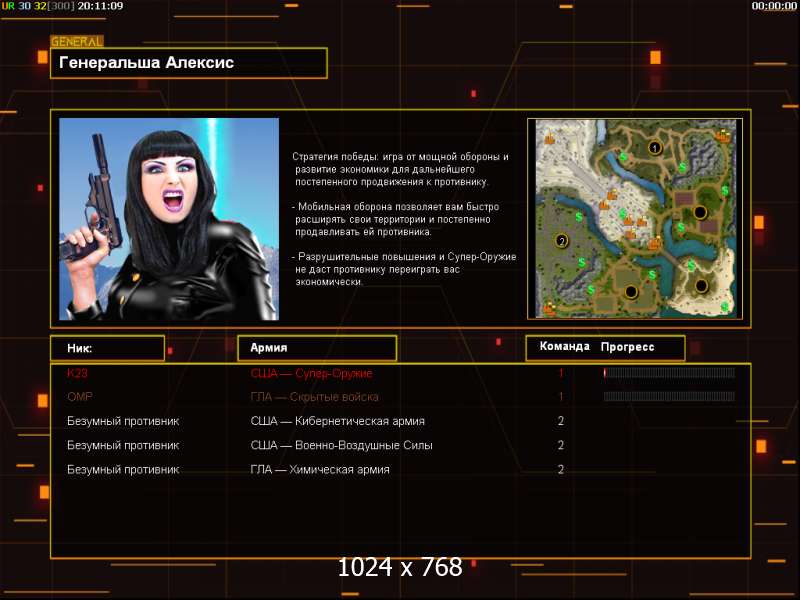The image size is (800, 600).
Task: Click the orange building icon in minimap's bottom-left corner
Action: pos(548,308)
